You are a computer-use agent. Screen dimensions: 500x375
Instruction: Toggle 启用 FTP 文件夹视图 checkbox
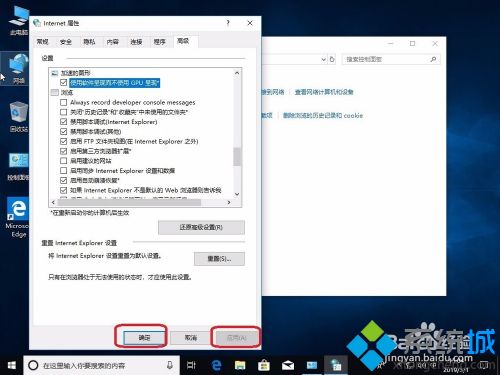coord(64,141)
